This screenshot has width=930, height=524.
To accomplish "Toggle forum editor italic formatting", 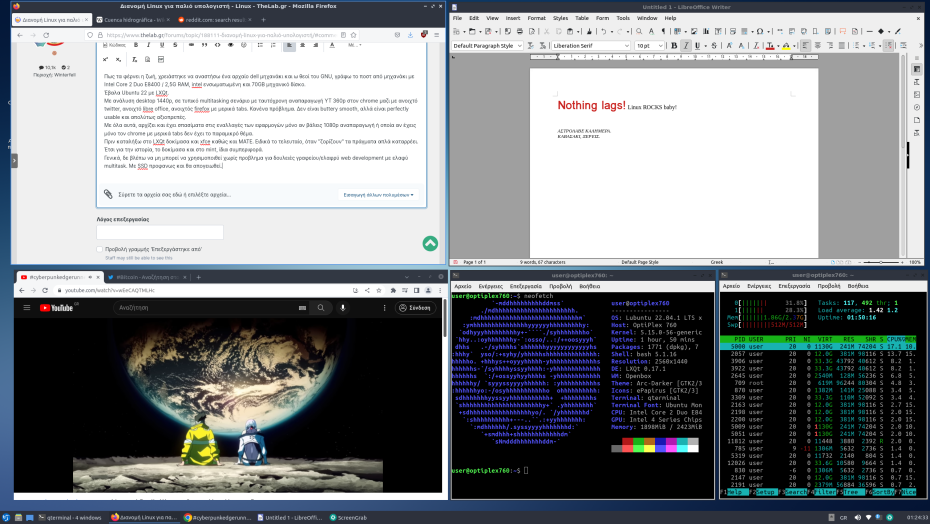I will [148, 45].
